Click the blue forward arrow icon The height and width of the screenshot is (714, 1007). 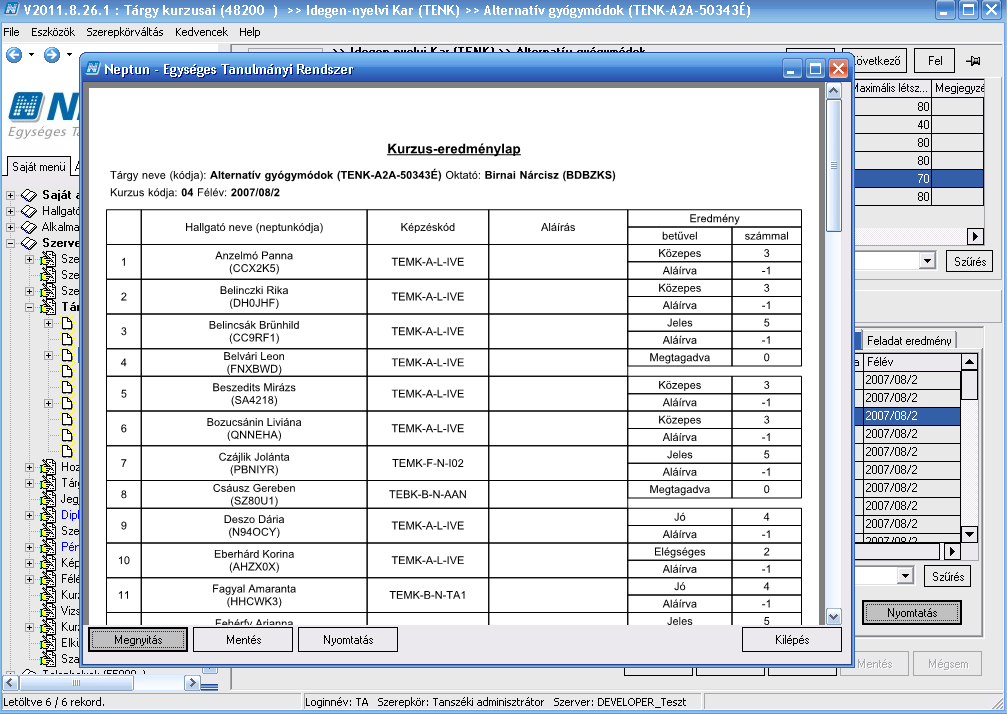click(51, 55)
